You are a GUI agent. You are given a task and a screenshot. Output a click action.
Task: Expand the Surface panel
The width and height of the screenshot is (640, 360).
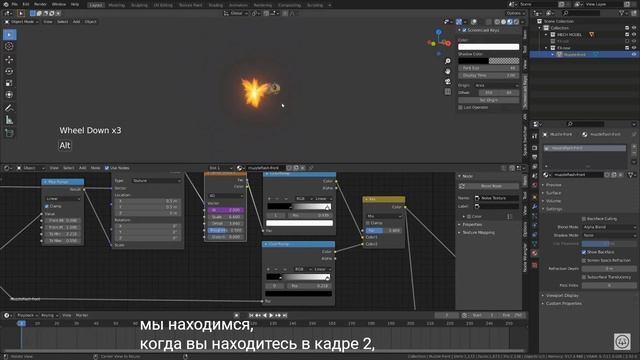[x=553, y=193]
